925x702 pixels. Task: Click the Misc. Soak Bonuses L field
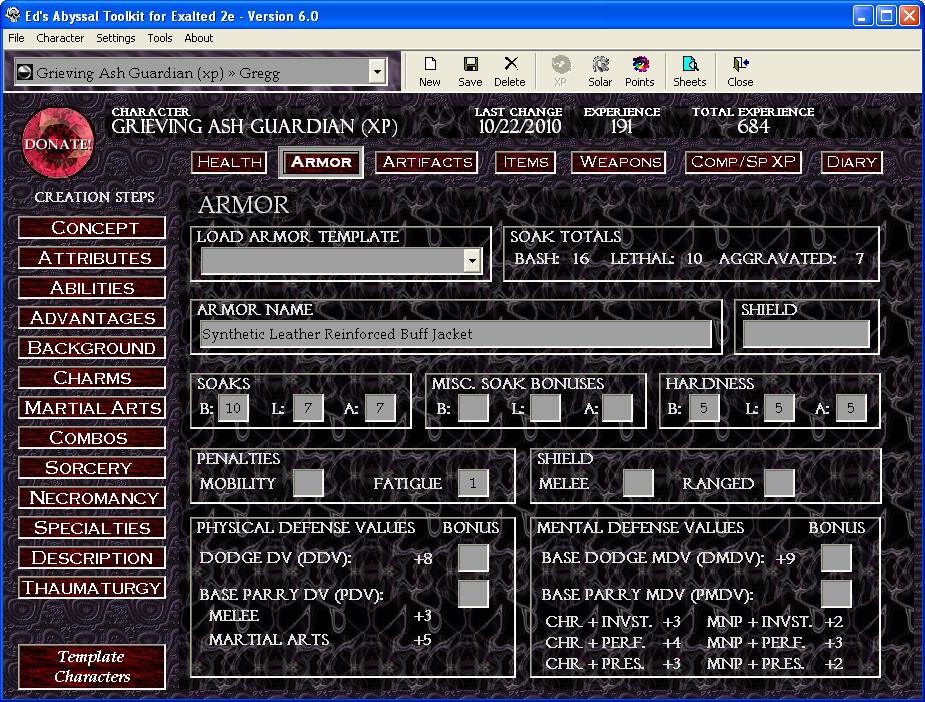[x=545, y=408]
